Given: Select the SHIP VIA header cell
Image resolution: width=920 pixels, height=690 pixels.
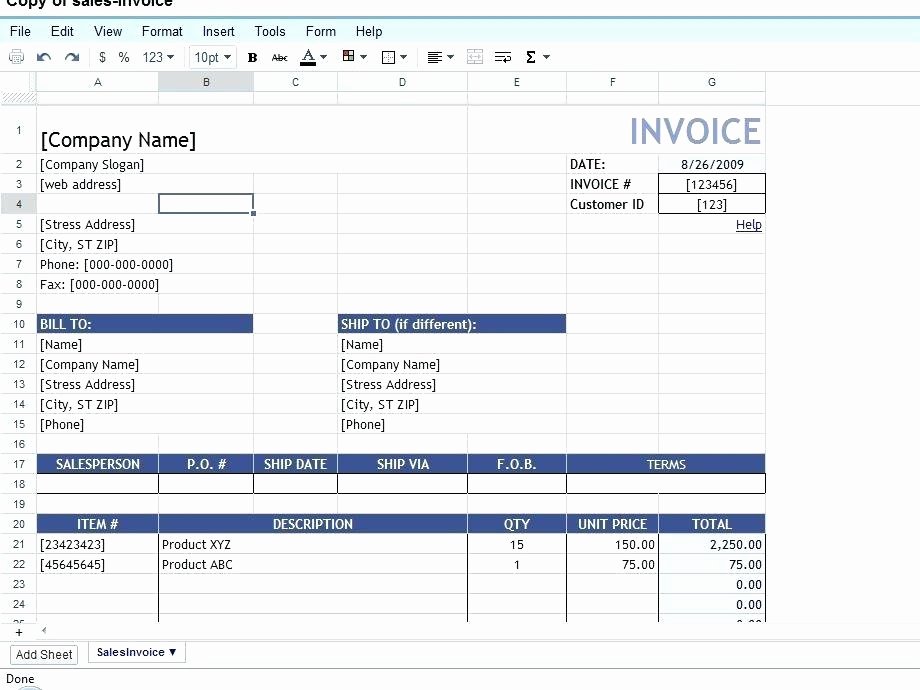Looking at the screenshot, I should pyautogui.click(x=402, y=464).
